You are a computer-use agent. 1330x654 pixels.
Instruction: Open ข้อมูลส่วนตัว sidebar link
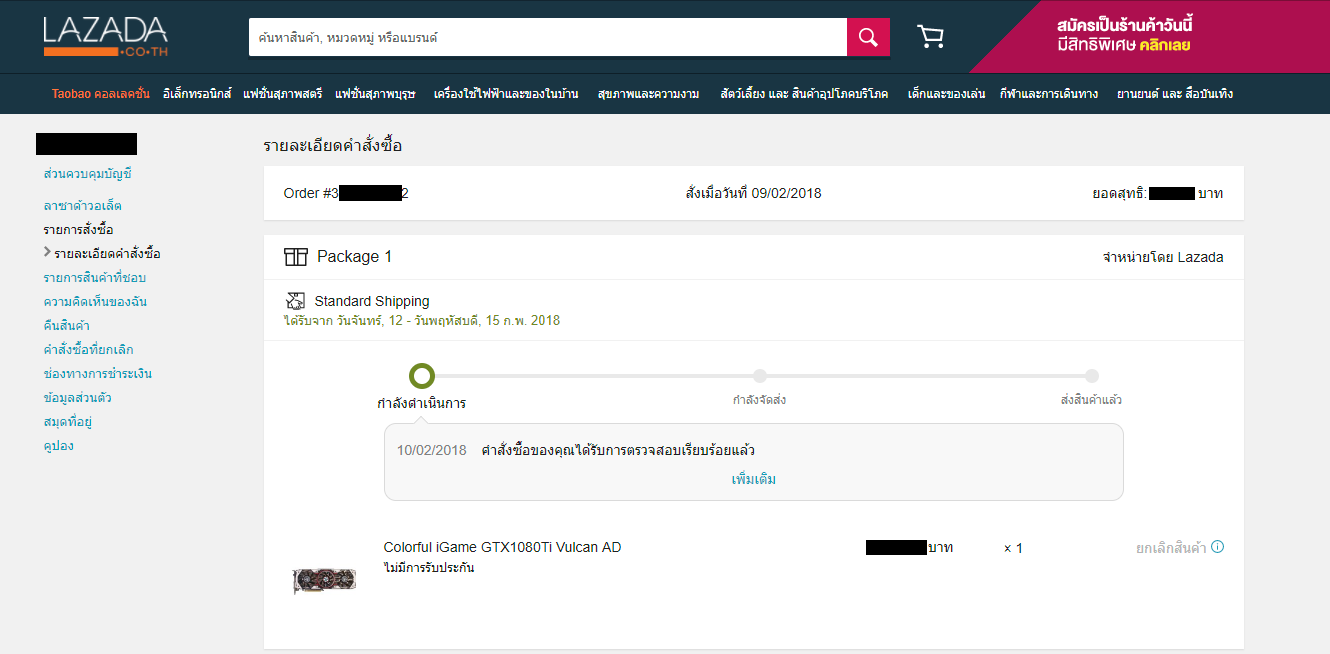(x=77, y=398)
